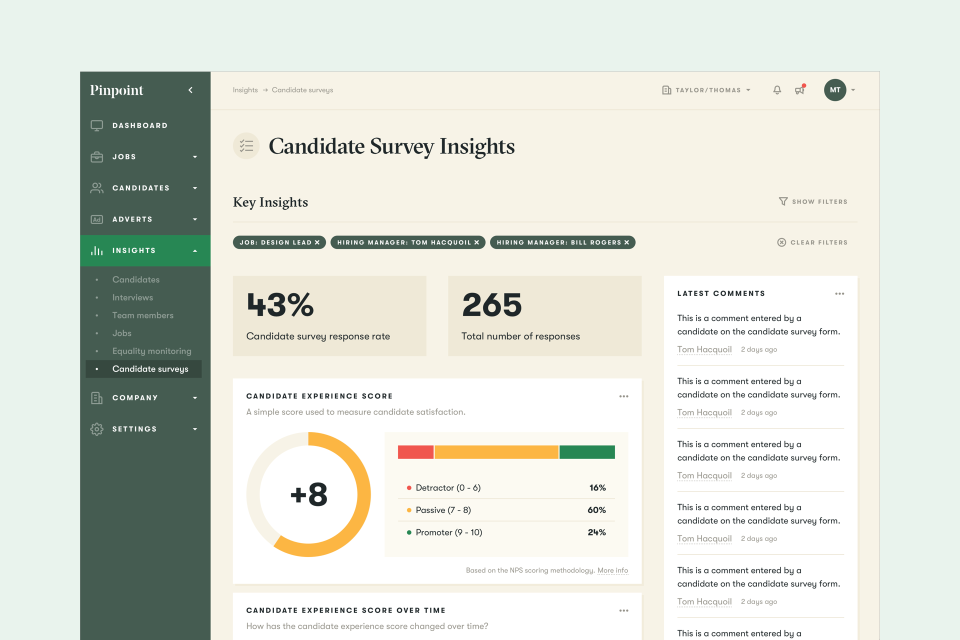Remove the Job: Design Lead filter chip

click(317, 243)
